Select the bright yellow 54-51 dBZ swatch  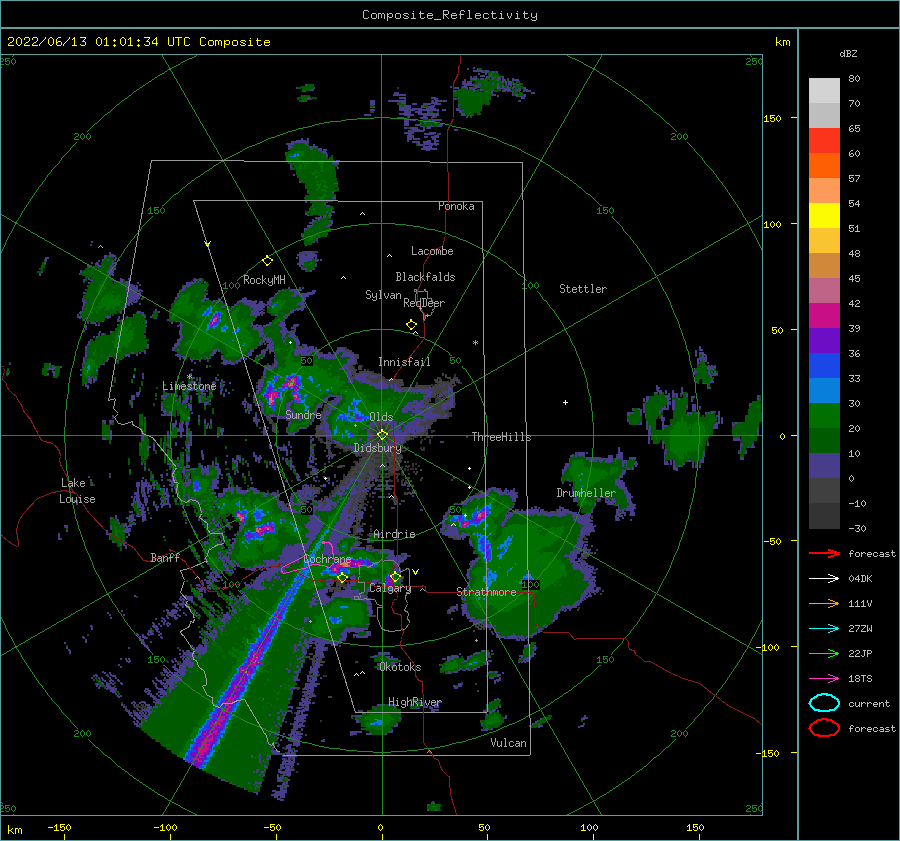tap(824, 216)
